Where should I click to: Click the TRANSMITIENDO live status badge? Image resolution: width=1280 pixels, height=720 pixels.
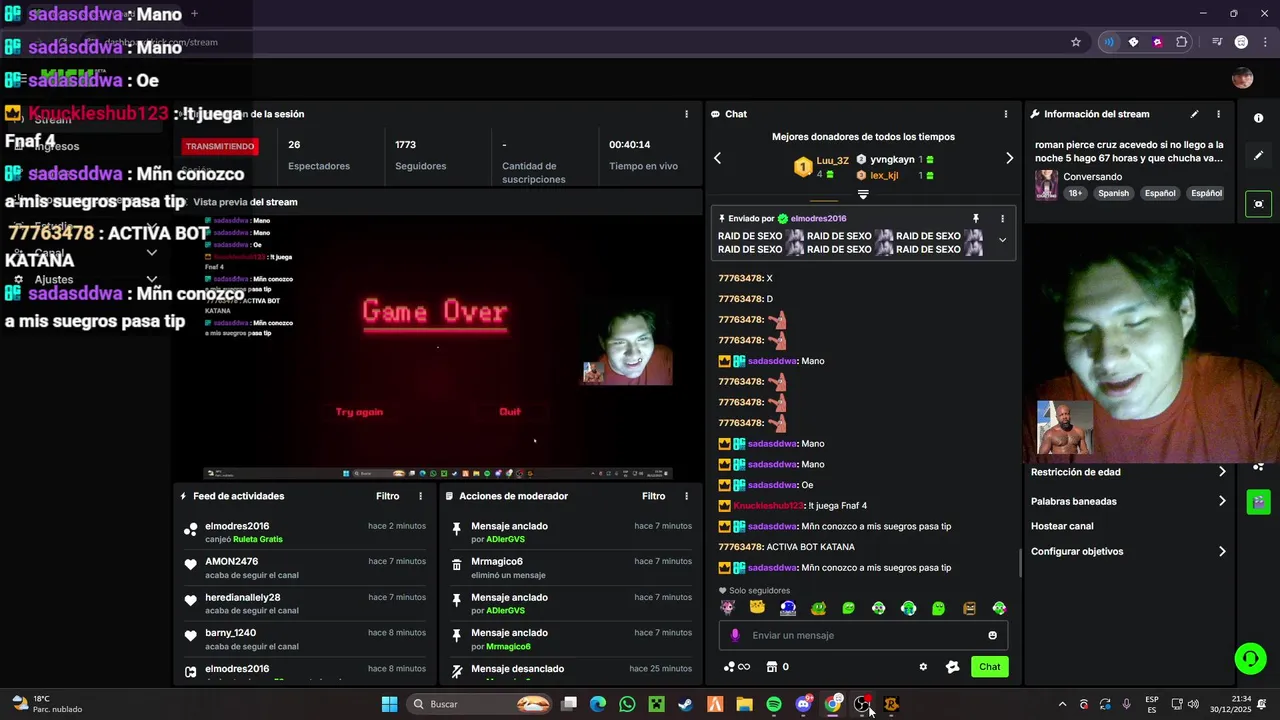pos(220,146)
